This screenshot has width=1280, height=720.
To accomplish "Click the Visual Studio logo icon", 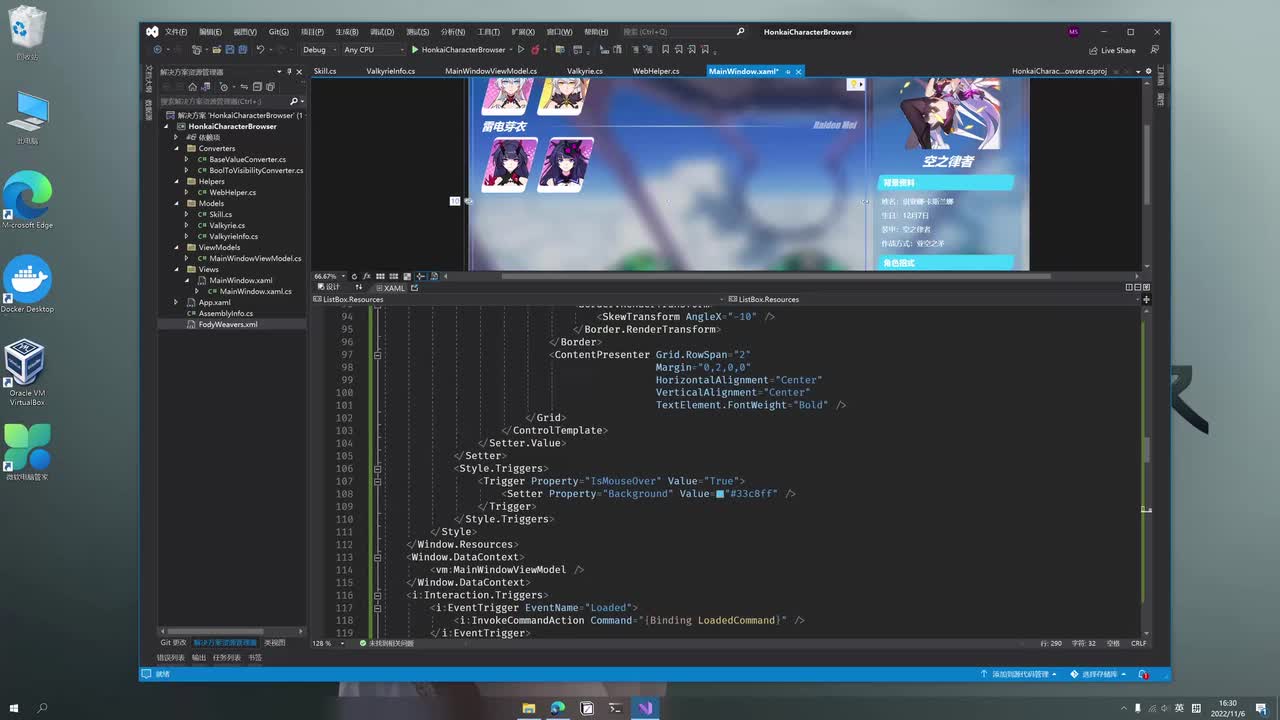I will 152,32.
